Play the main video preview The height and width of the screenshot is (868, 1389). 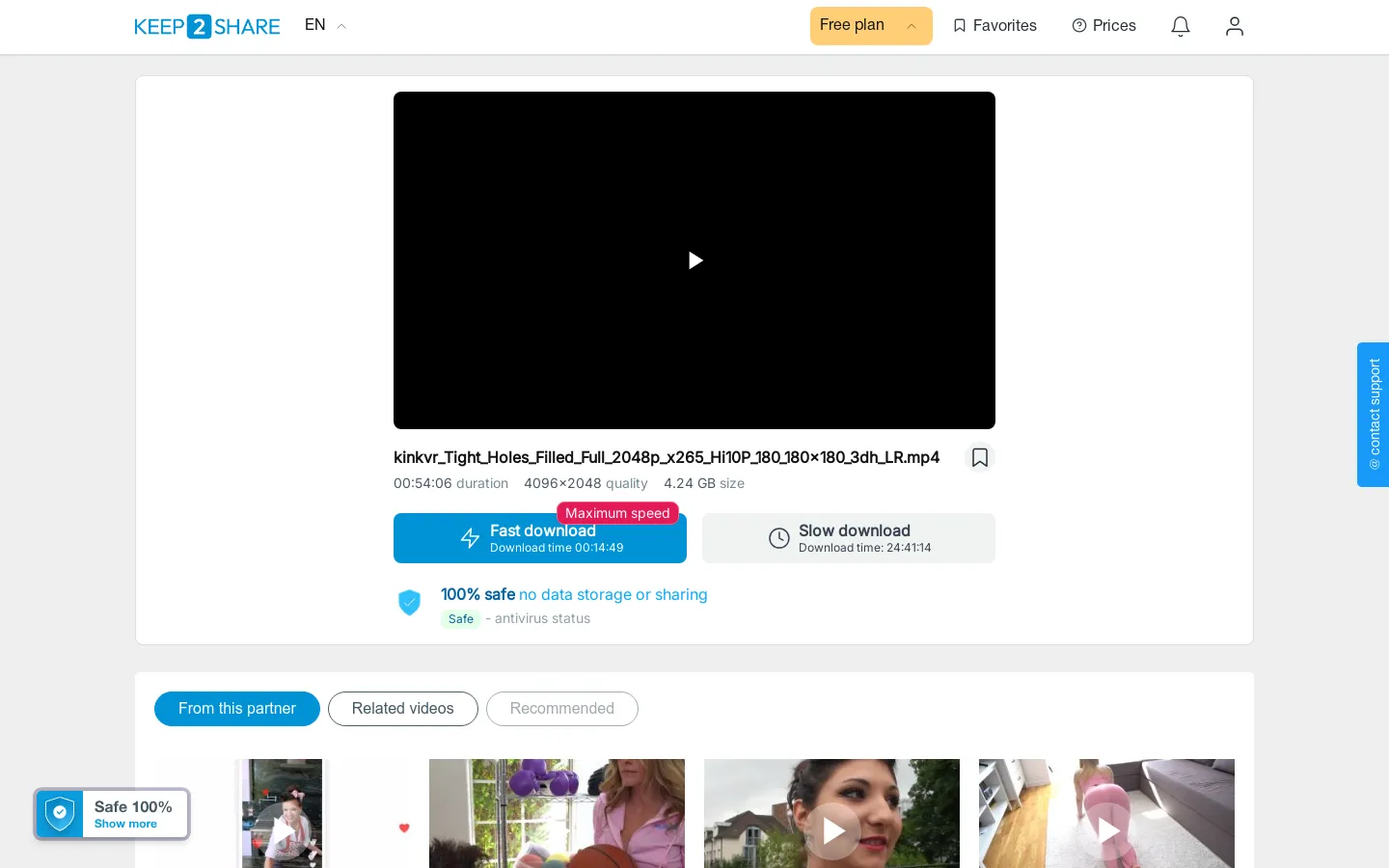tap(694, 260)
